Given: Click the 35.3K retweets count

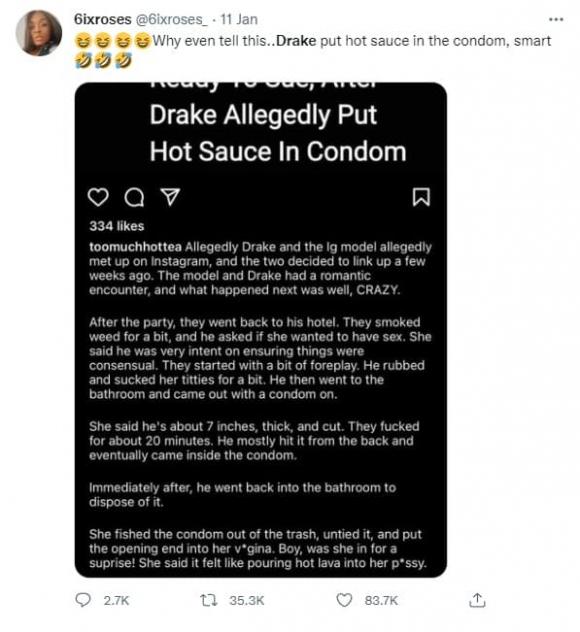Looking at the screenshot, I should (247, 601).
